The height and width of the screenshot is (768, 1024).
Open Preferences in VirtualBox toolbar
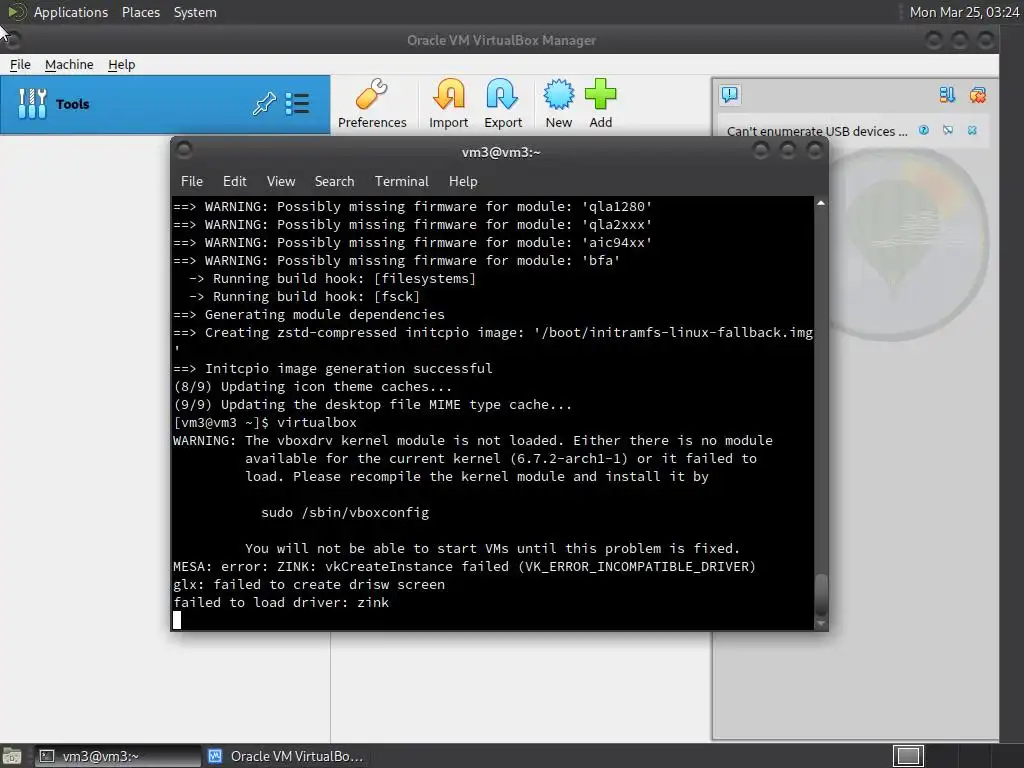[x=372, y=104]
